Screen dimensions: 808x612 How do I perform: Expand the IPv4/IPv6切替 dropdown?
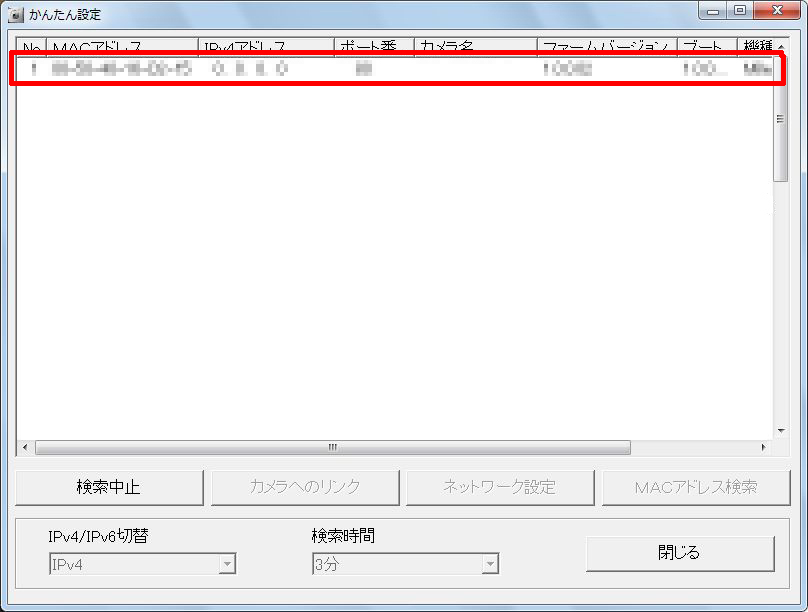pyautogui.click(x=227, y=565)
